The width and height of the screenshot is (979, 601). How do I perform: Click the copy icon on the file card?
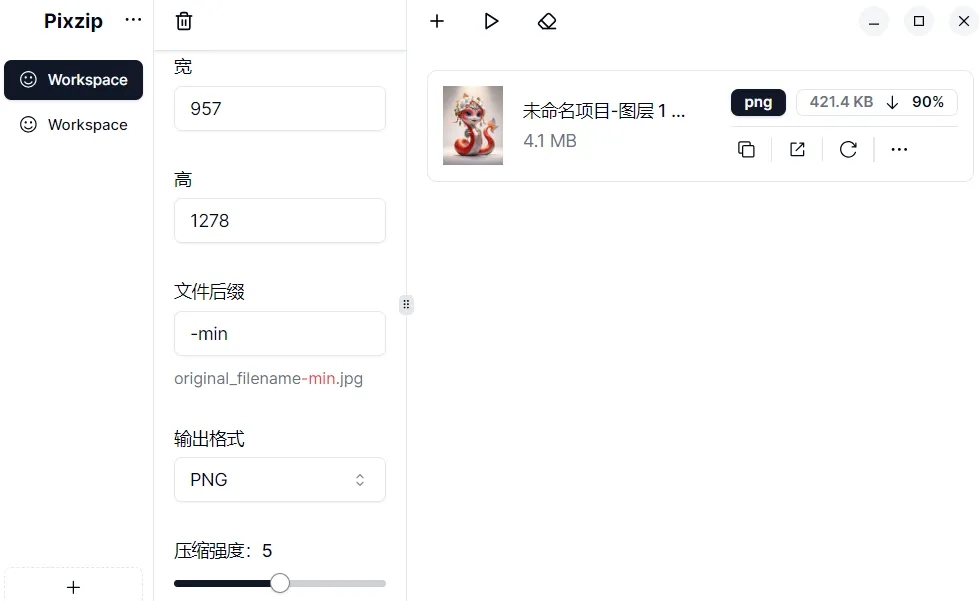coord(746,149)
